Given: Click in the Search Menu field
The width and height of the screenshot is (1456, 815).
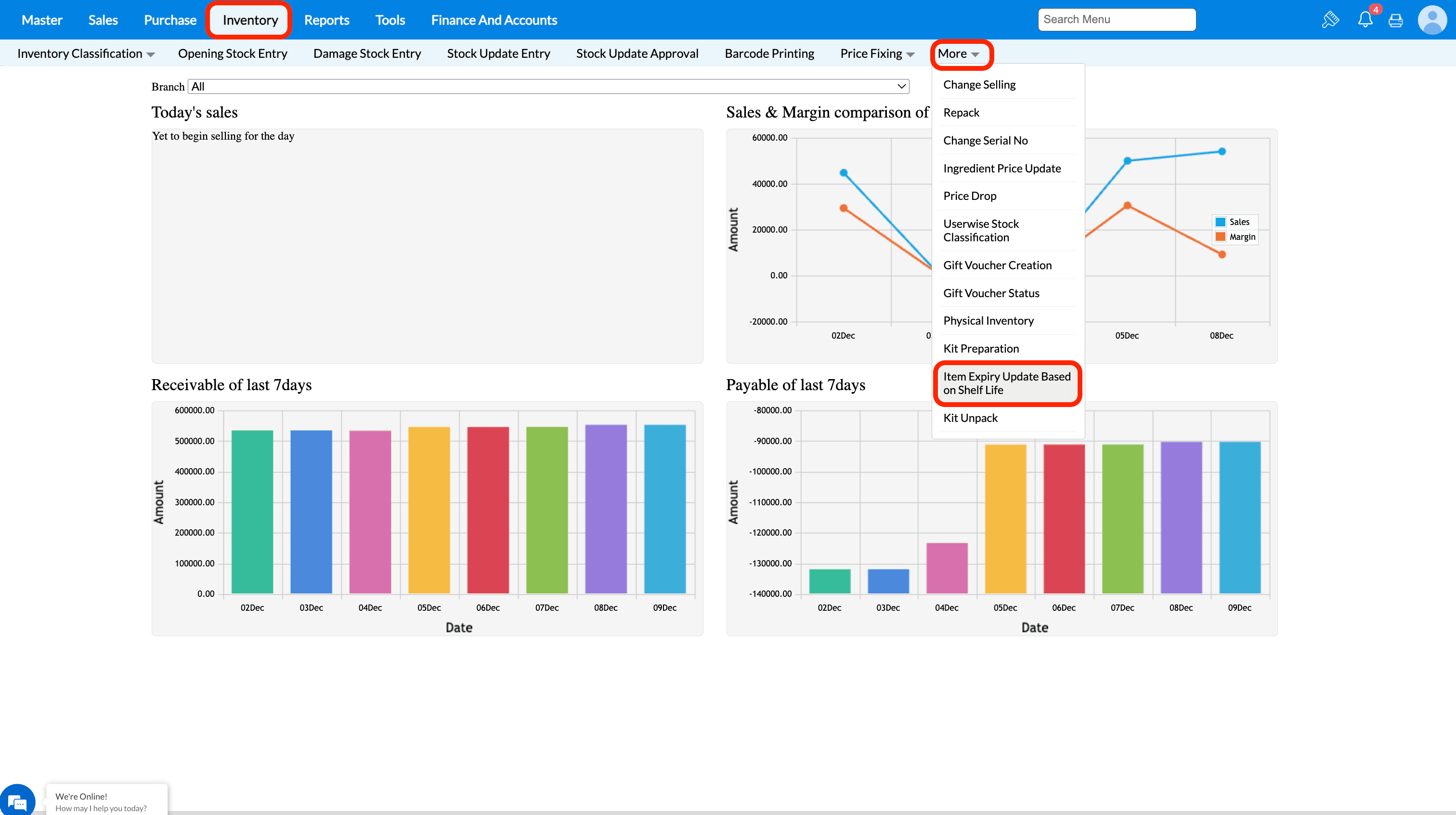Looking at the screenshot, I should click(1116, 20).
